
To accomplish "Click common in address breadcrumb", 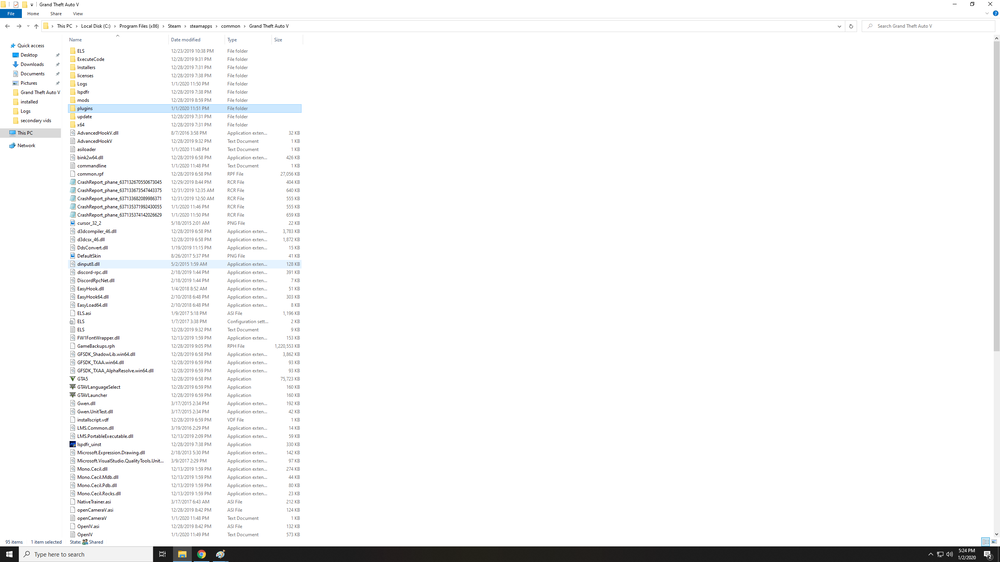I will (x=230, y=26).
